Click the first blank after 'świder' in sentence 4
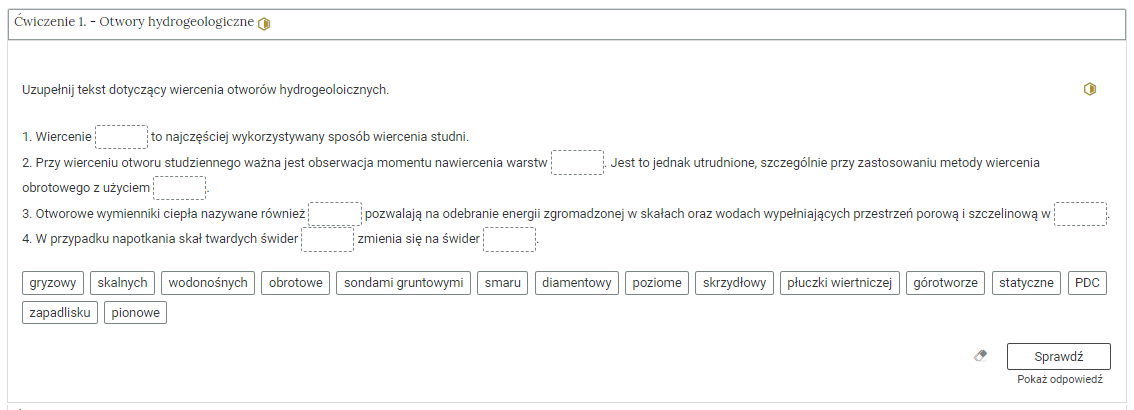 328,240
